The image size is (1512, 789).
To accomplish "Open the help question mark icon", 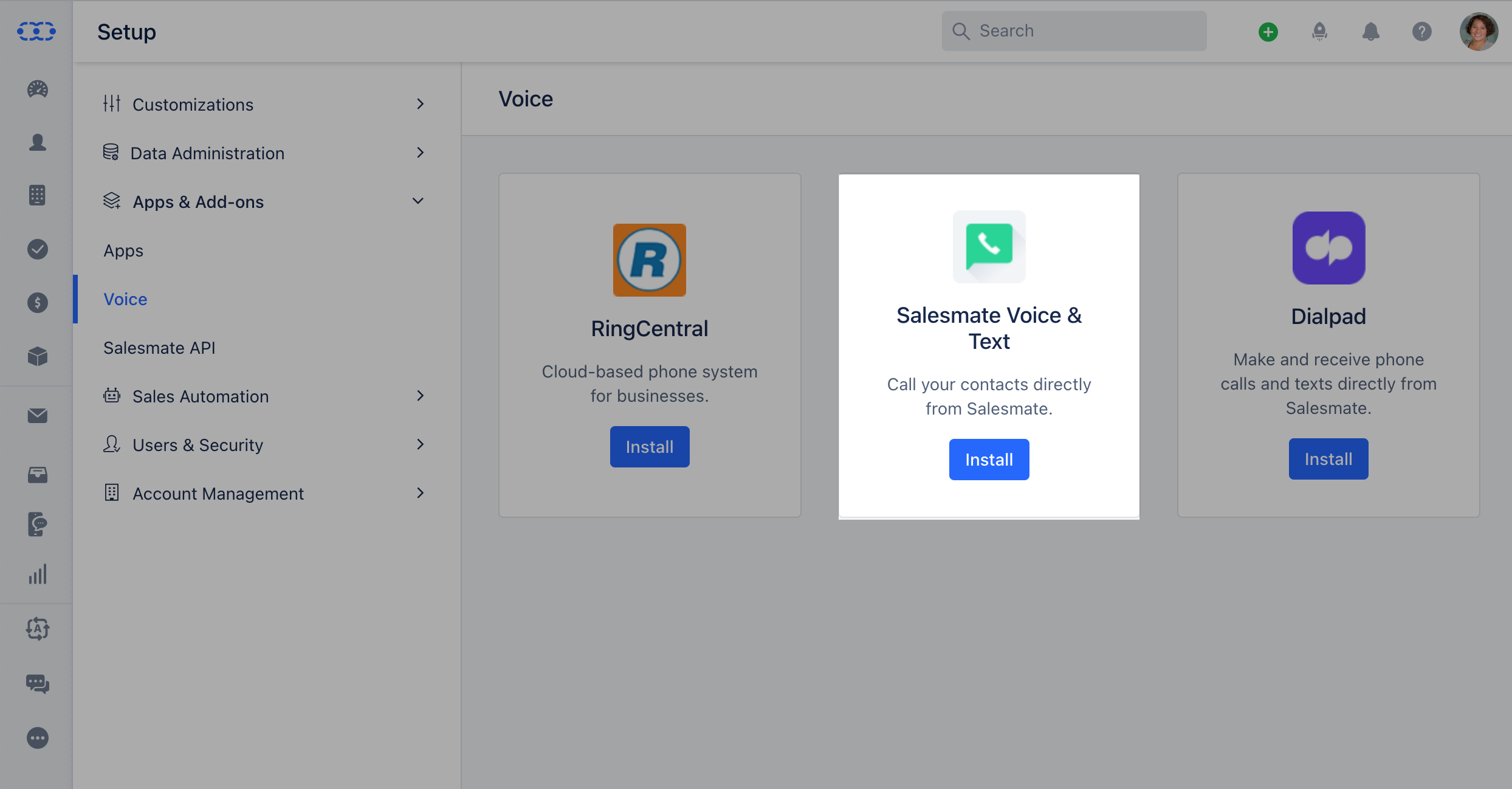I will pyautogui.click(x=1422, y=32).
